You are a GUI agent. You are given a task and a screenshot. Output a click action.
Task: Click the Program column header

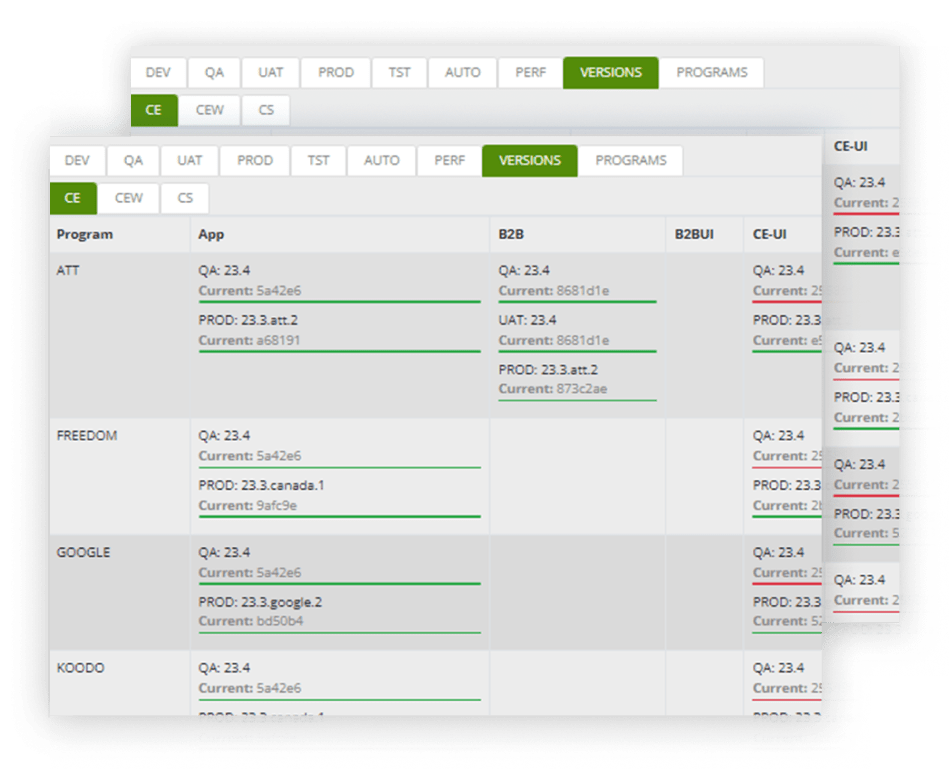tap(85, 234)
